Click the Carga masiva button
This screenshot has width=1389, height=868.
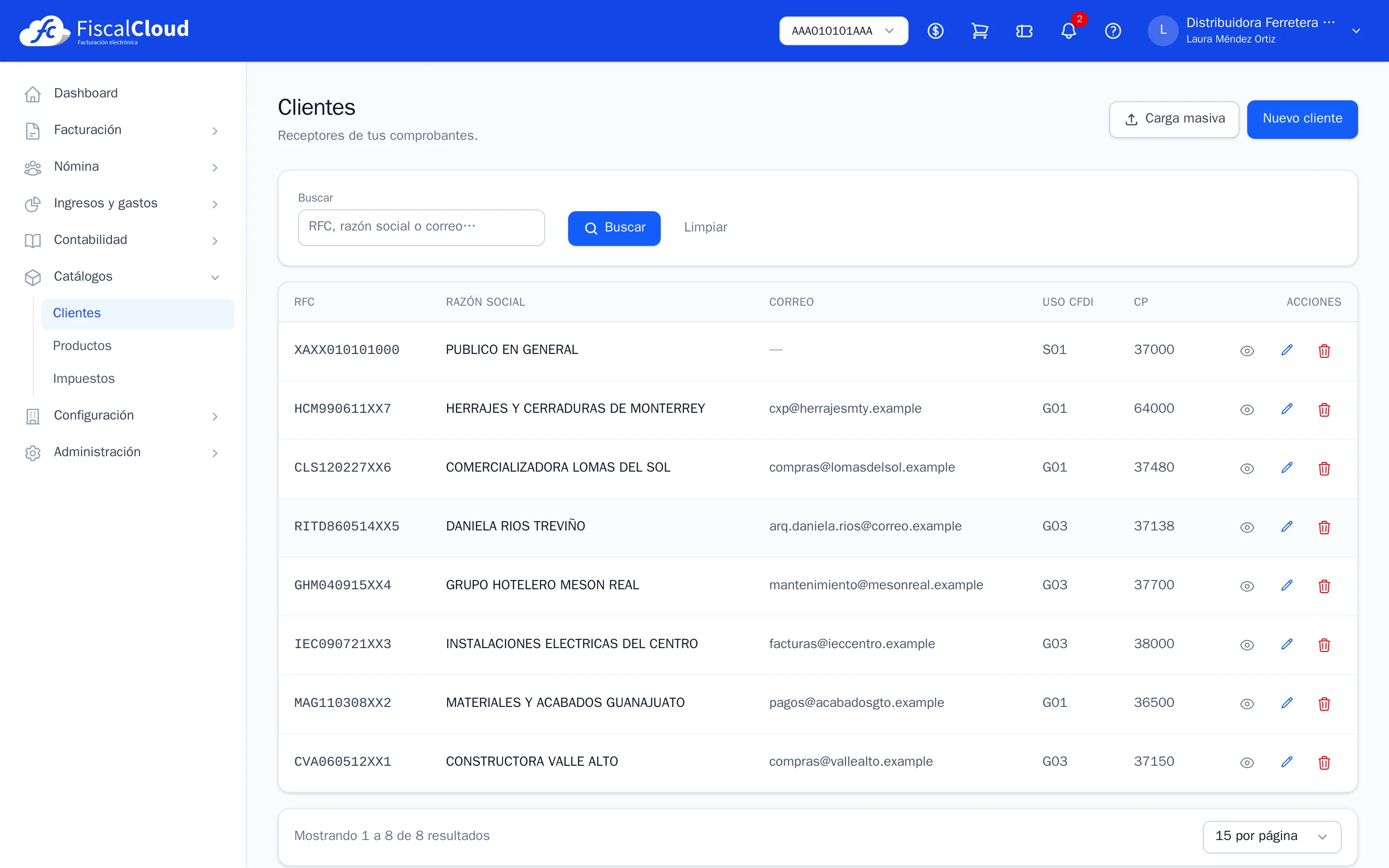(1174, 119)
